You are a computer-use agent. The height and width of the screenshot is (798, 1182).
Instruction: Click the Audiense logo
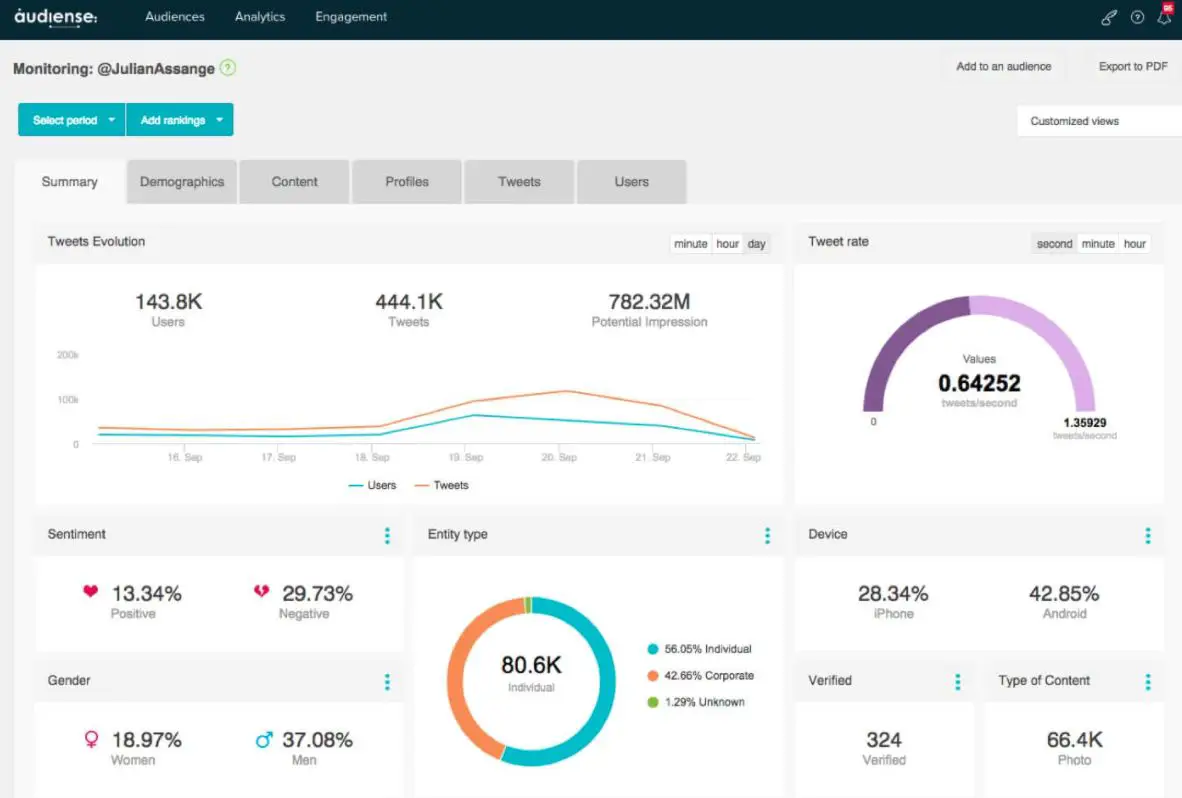56,17
